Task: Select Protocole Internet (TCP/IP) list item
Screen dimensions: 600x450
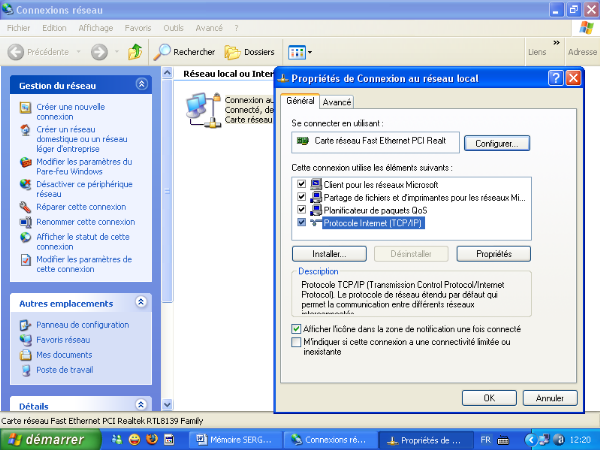Action: coord(373,223)
